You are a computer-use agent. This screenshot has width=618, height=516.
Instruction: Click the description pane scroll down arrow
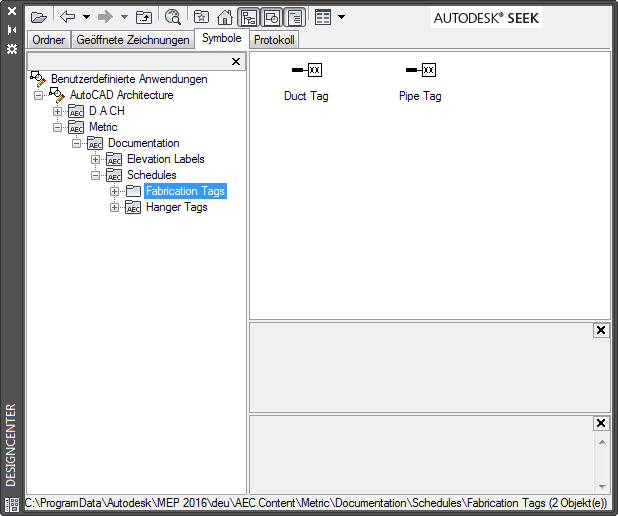click(602, 486)
